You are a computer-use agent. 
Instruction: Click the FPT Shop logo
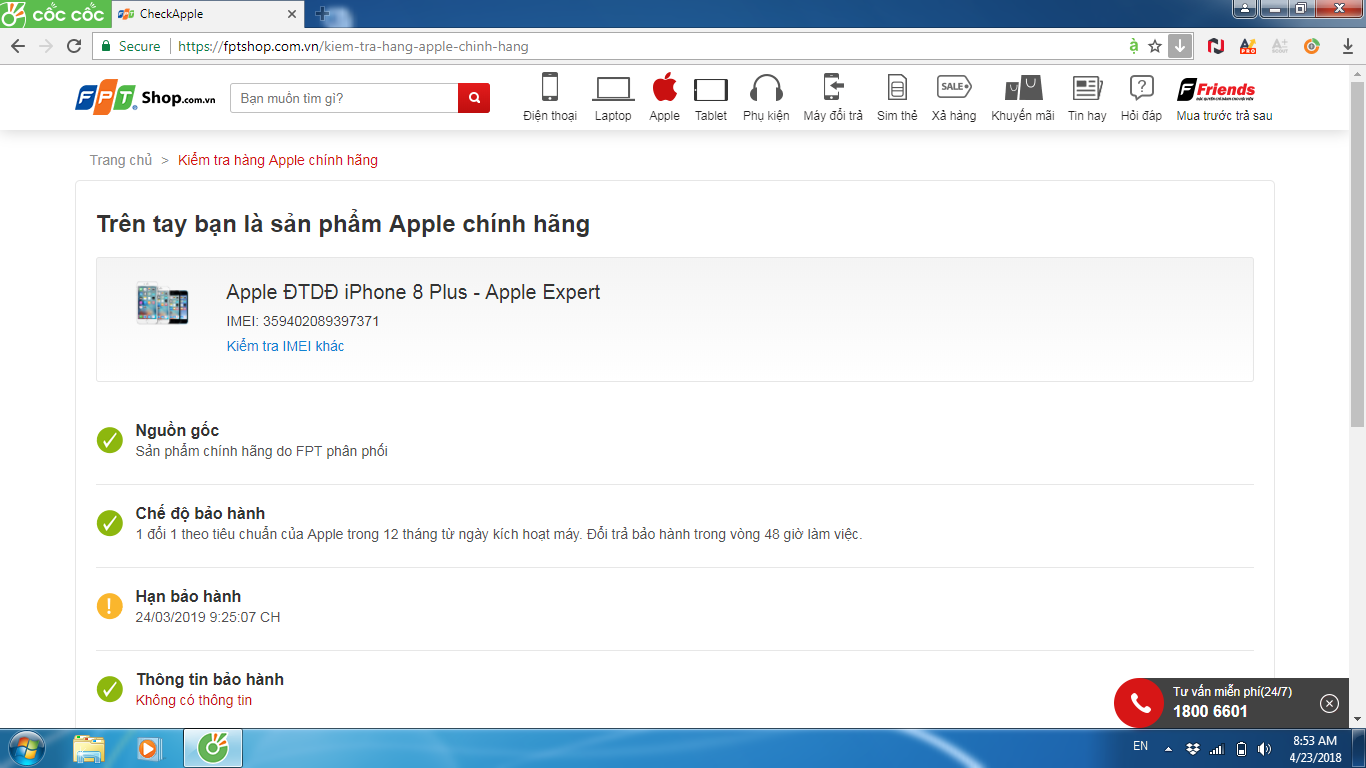145,98
